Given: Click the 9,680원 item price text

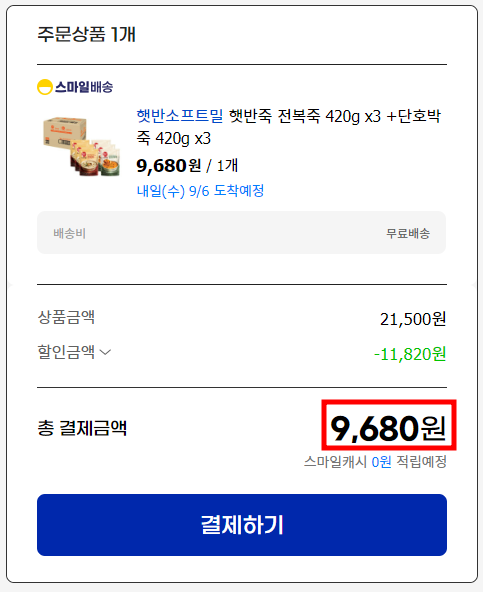Looking at the screenshot, I should pyautogui.click(x=169, y=165).
